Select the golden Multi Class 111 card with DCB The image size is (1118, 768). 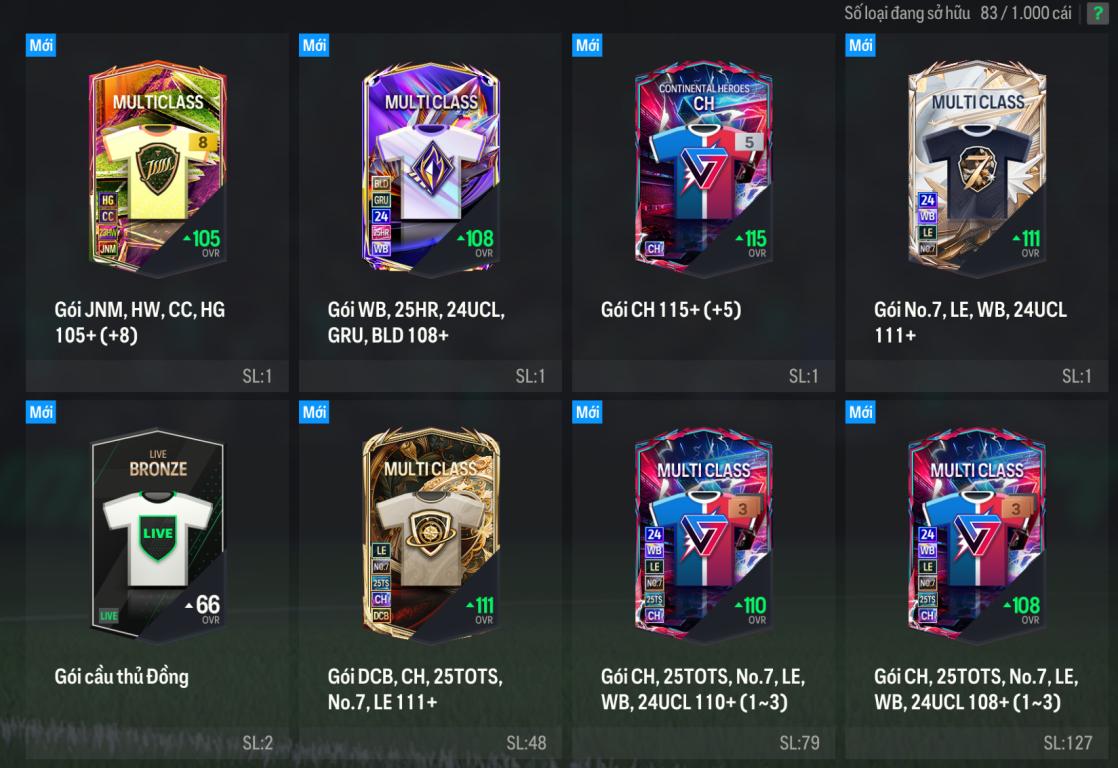pos(431,535)
